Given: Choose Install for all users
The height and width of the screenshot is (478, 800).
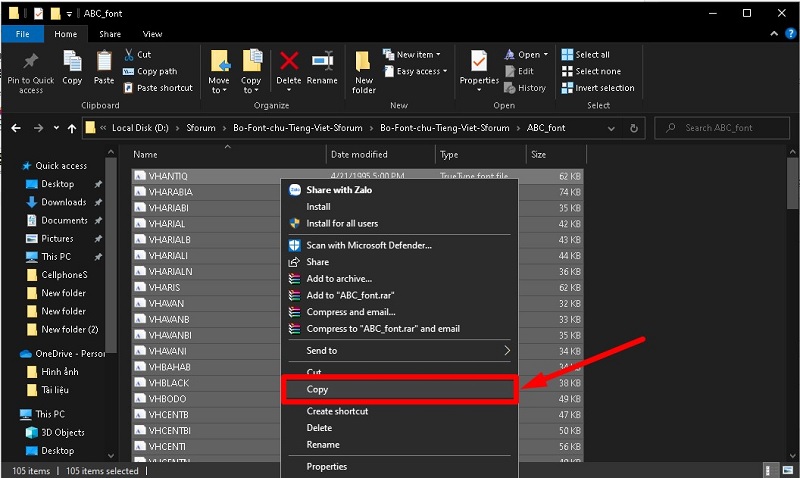Looking at the screenshot, I should click(x=399, y=223).
